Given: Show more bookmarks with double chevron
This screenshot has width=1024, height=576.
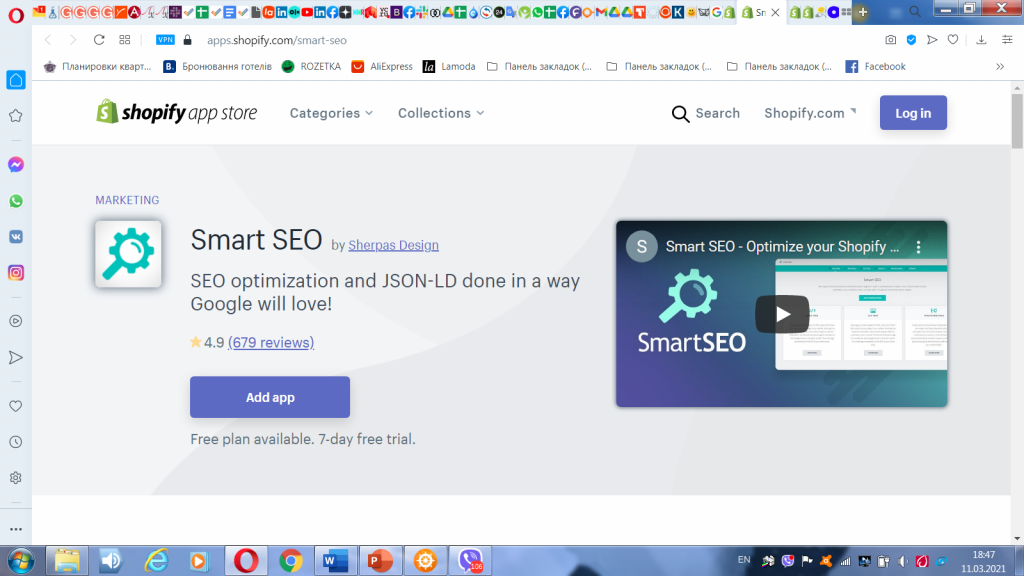Looking at the screenshot, I should (1000, 67).
